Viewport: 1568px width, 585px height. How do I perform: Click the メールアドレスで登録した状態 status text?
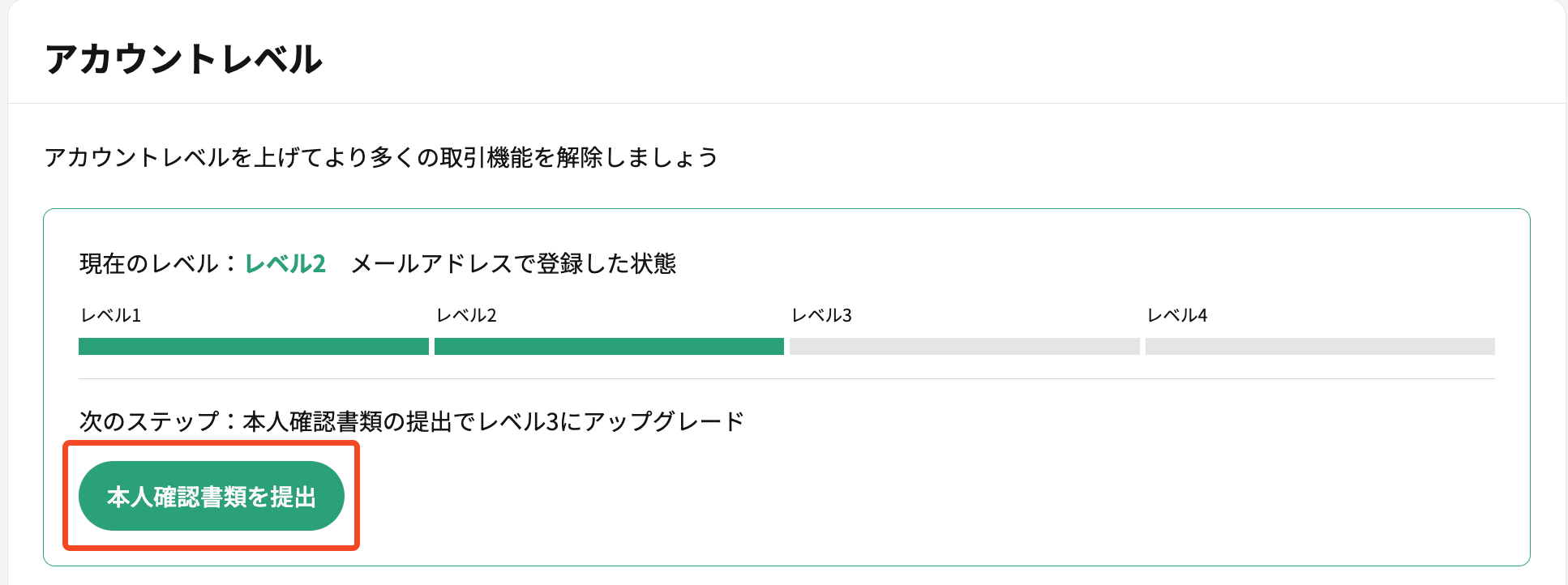tap(514, 263)
